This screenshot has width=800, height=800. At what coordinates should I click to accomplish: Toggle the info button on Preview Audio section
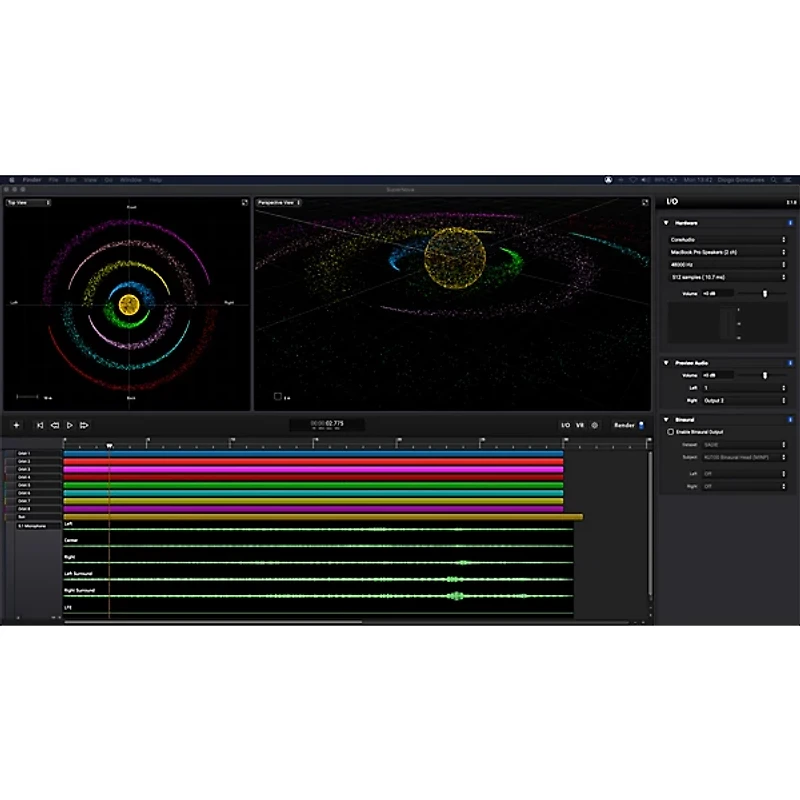[x=791, y=362]
